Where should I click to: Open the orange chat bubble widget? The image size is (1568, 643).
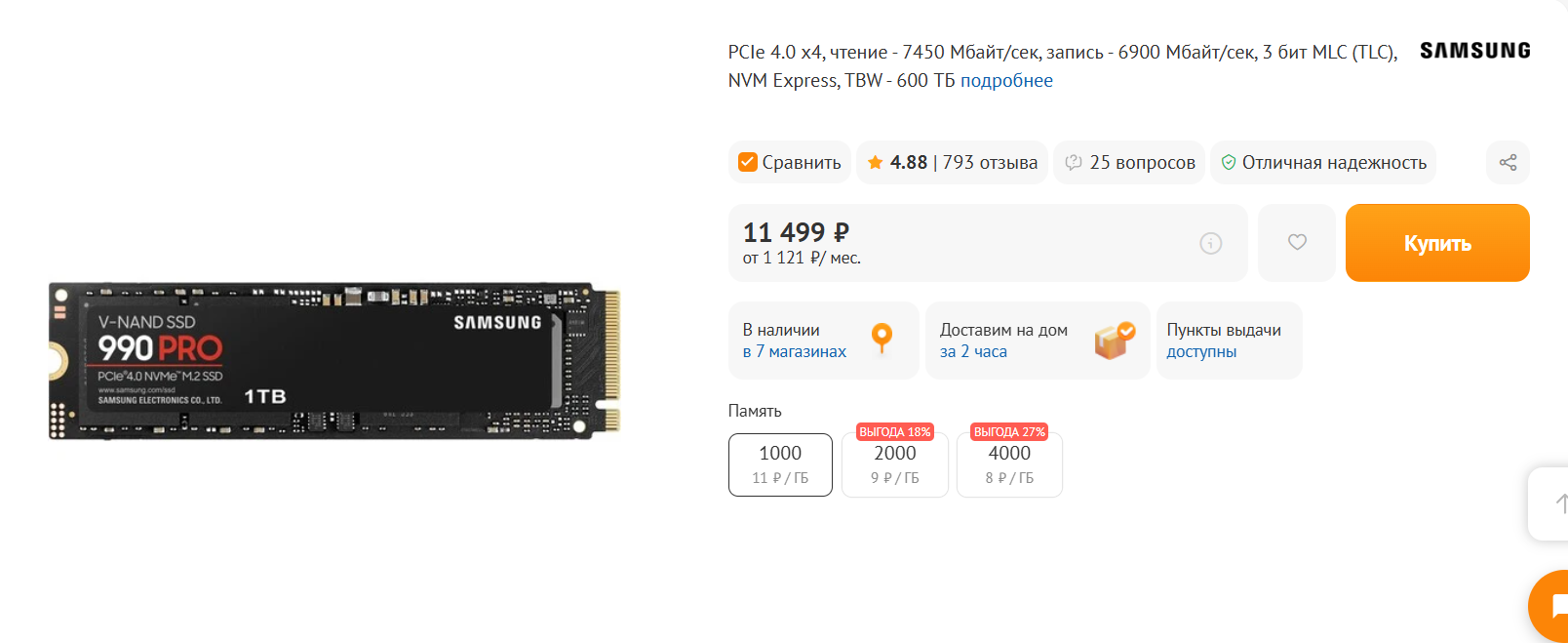(1550, 606)
